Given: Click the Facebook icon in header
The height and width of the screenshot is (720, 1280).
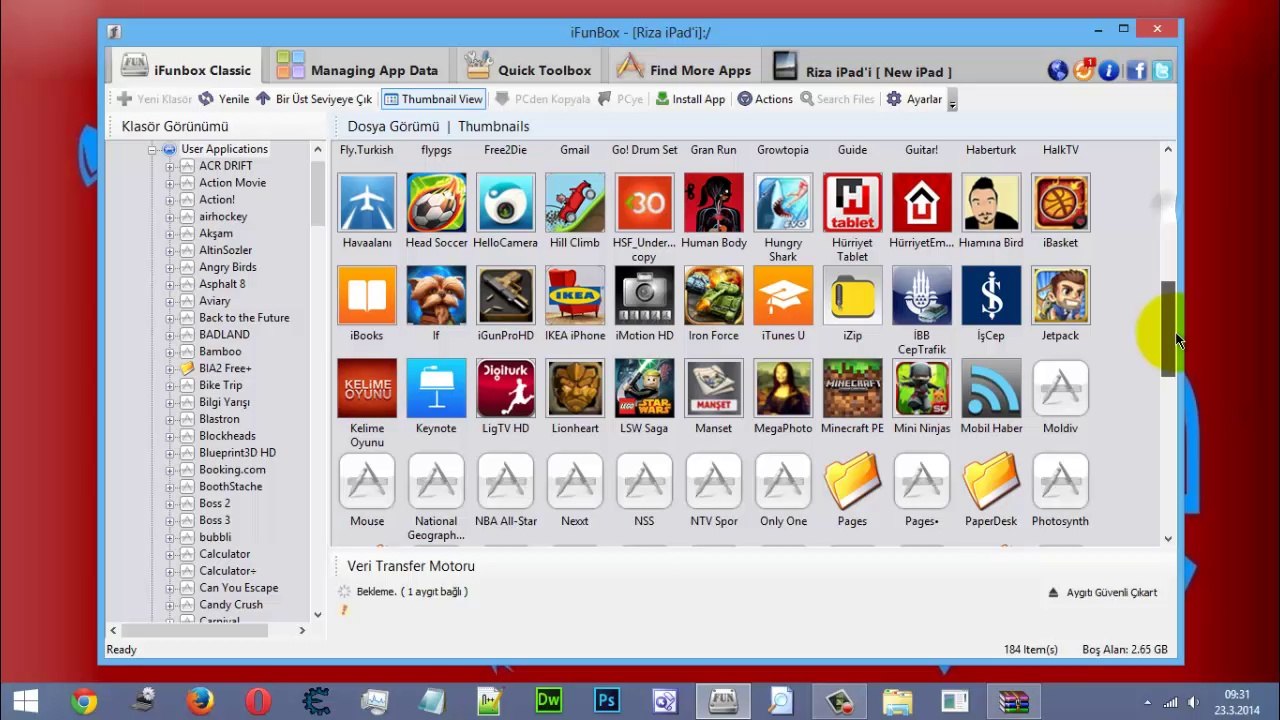Looking at the screenshot, I should (1136, 70).
